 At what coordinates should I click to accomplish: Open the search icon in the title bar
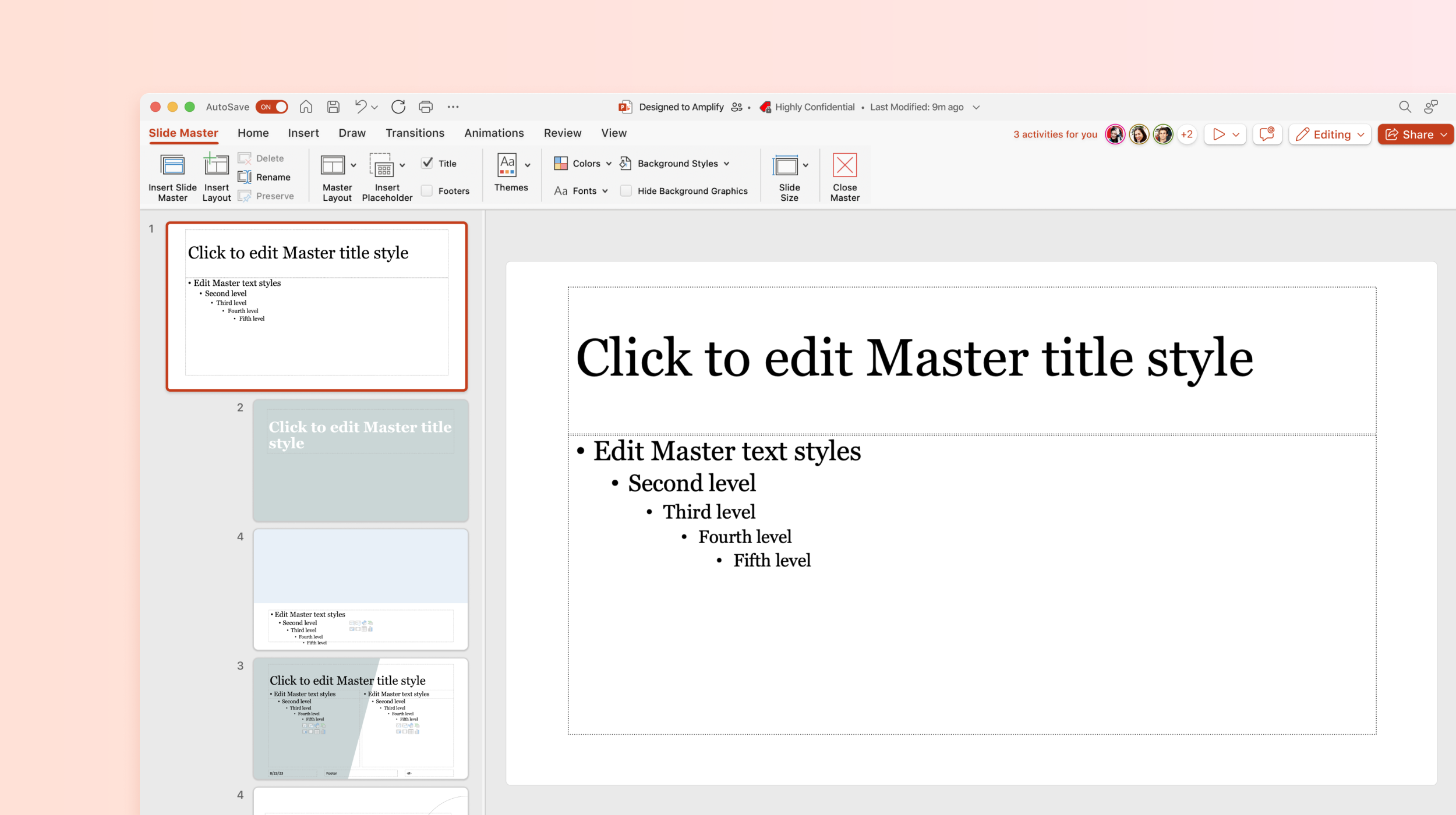point(1405,107)
